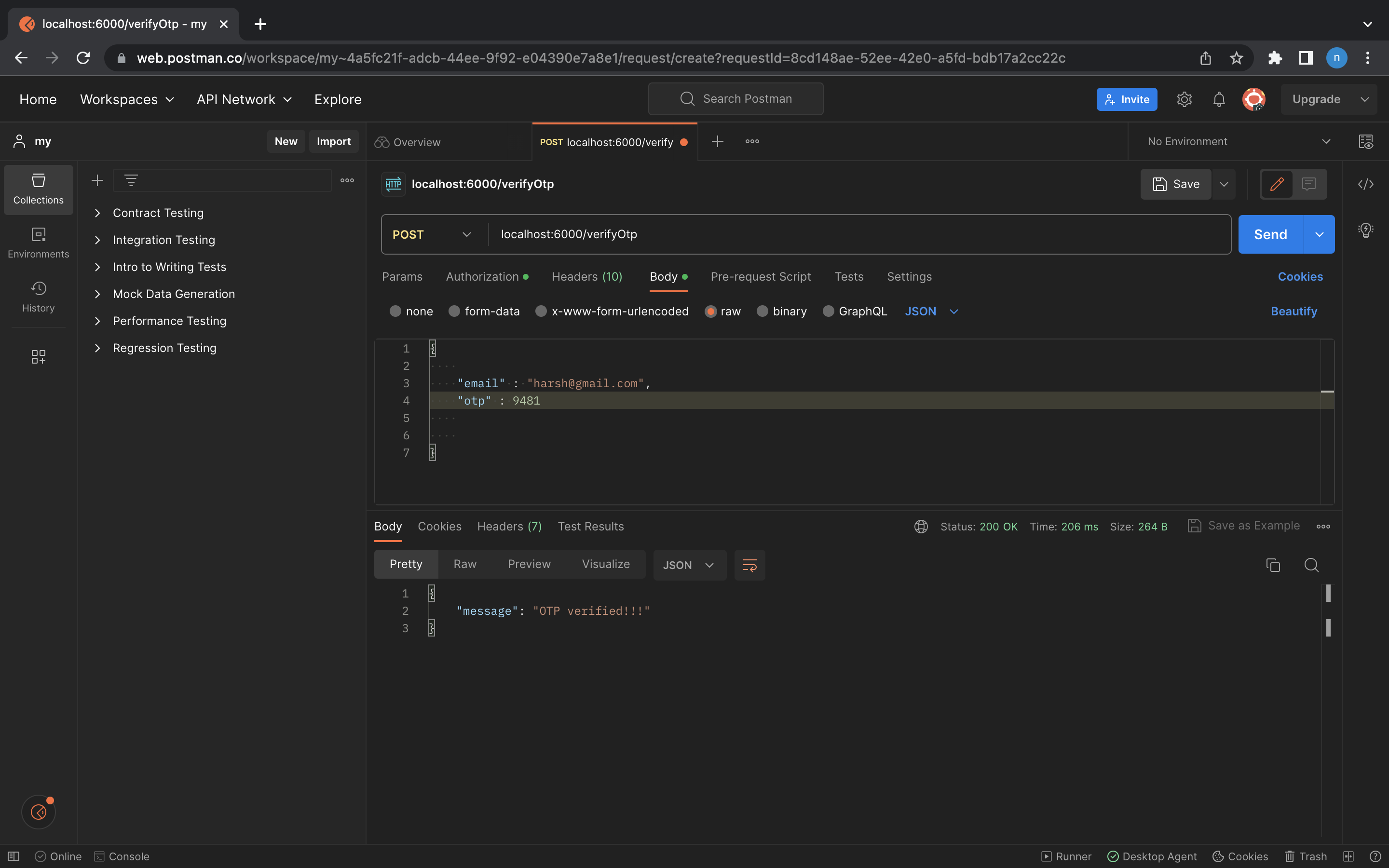
Task: Click the Send button
Action: coord(1271,234)
